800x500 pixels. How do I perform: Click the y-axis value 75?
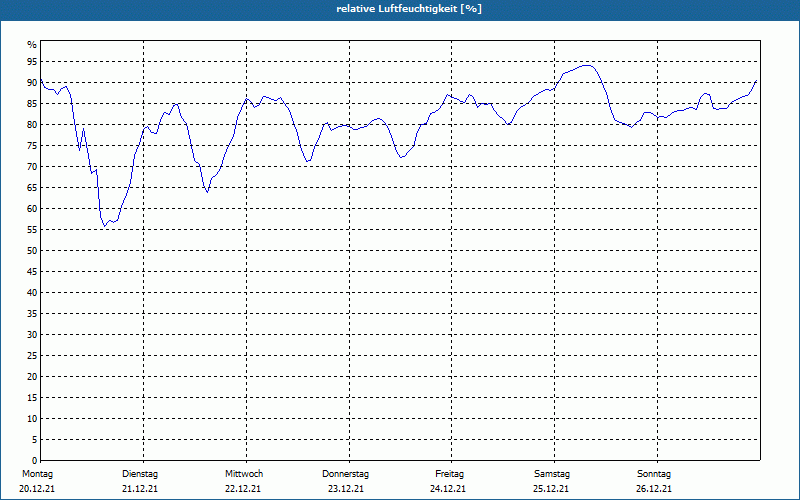tap(32, 145)
